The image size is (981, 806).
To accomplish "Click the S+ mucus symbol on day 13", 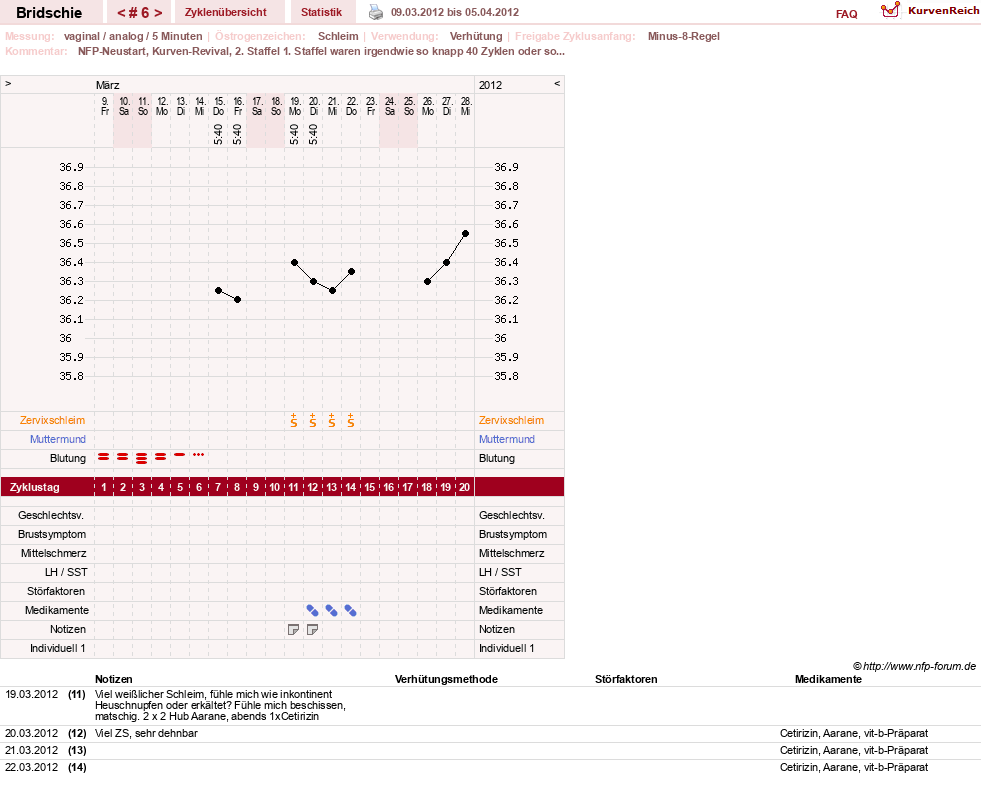I will click(332, 421).
